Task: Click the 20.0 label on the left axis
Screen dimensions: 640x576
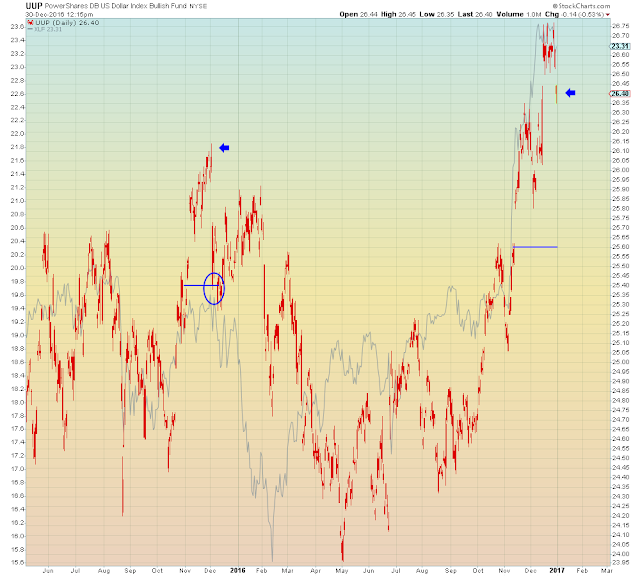Action: tap(18, 268)
